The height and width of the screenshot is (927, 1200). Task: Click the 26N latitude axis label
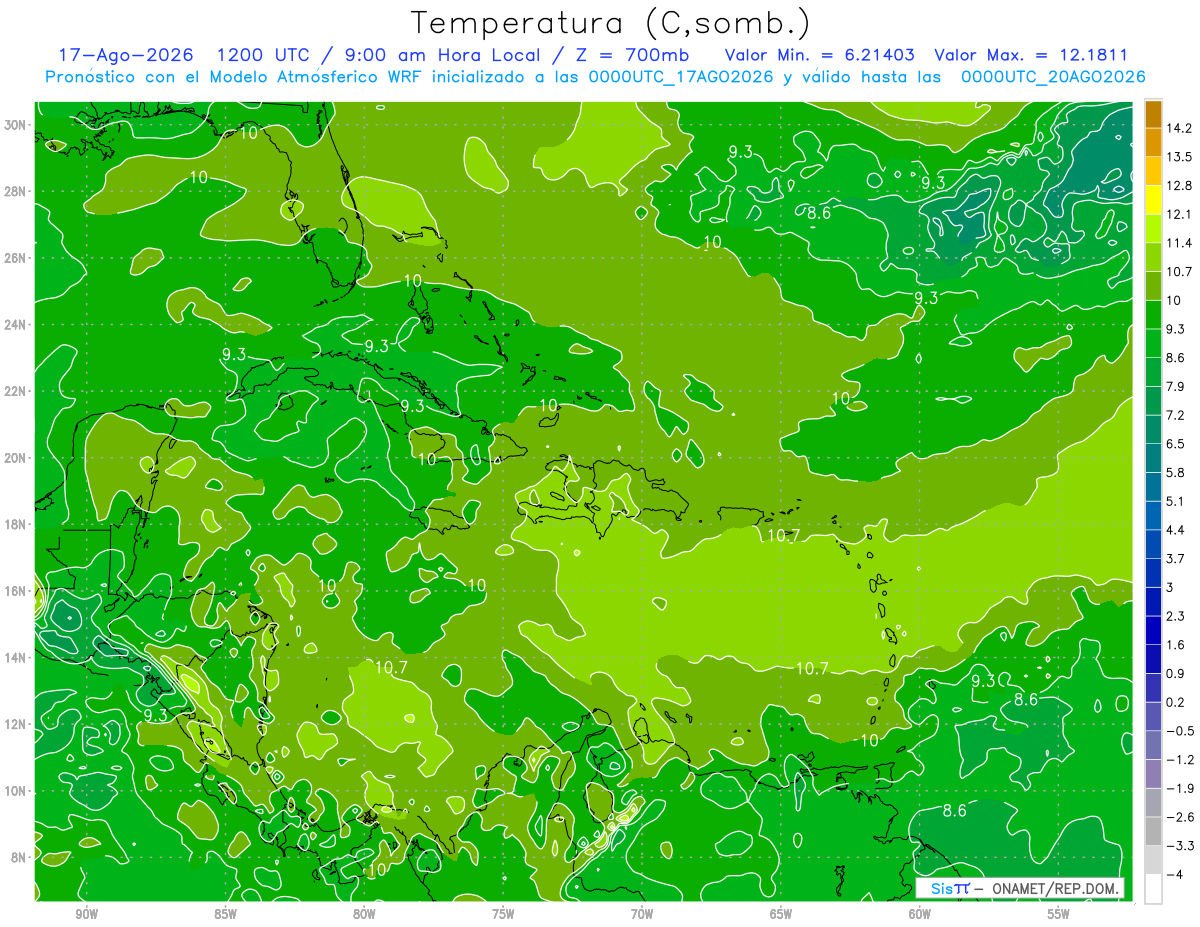click(x=16, y=258)
